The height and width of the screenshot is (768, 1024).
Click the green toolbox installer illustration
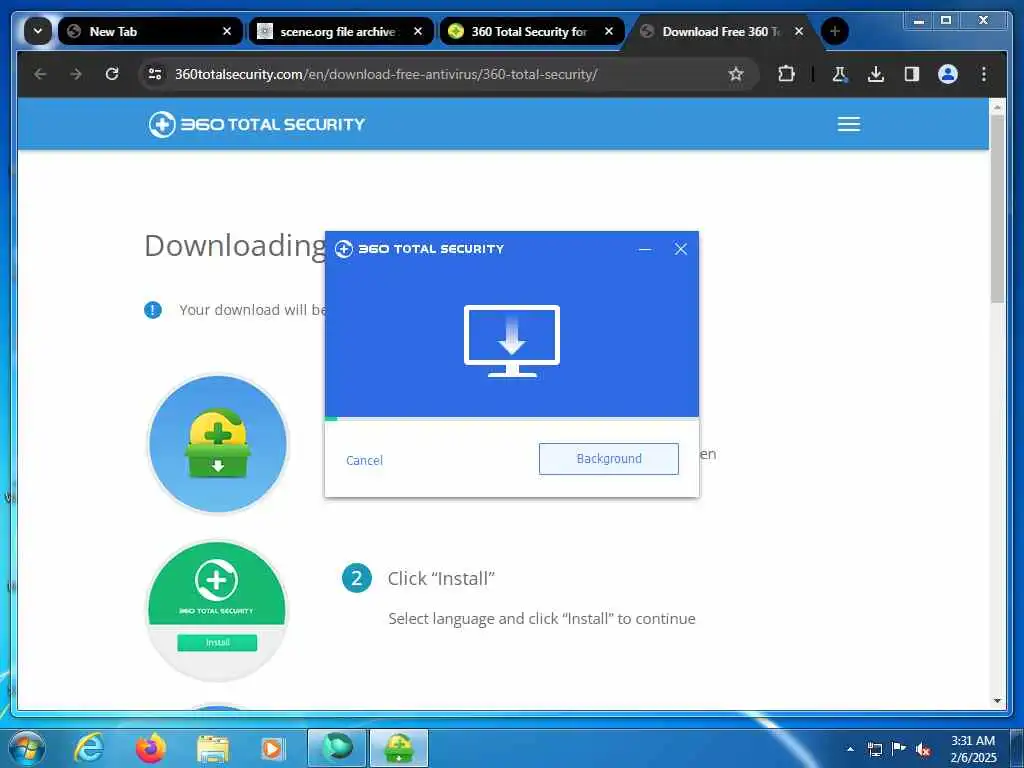pyautogui.click(x=217, y=443)
